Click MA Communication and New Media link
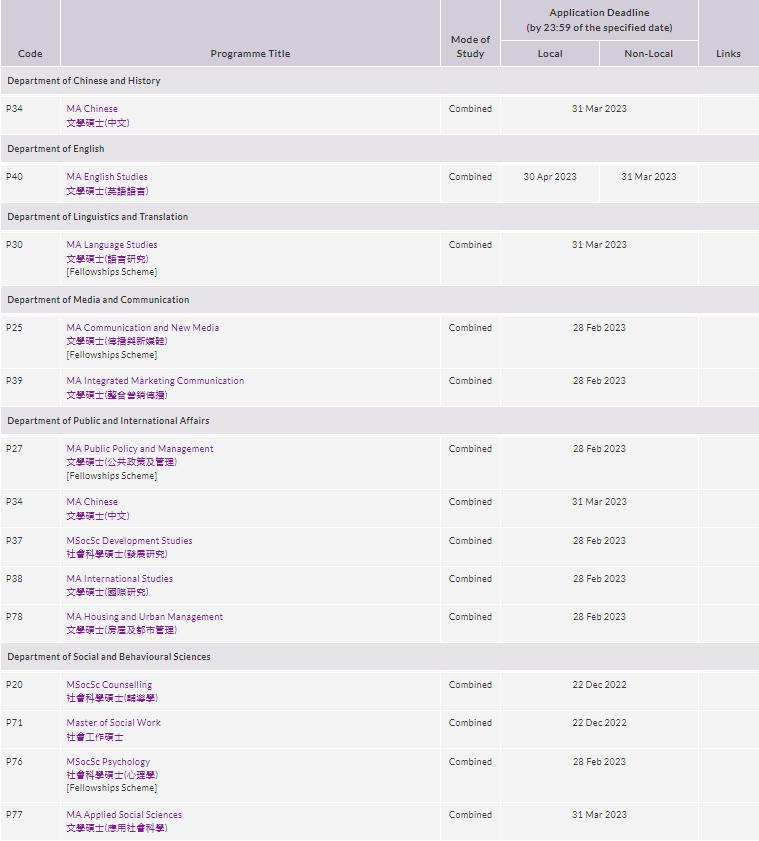The height and width of the screenshot is (841, 759). (143, 328)
